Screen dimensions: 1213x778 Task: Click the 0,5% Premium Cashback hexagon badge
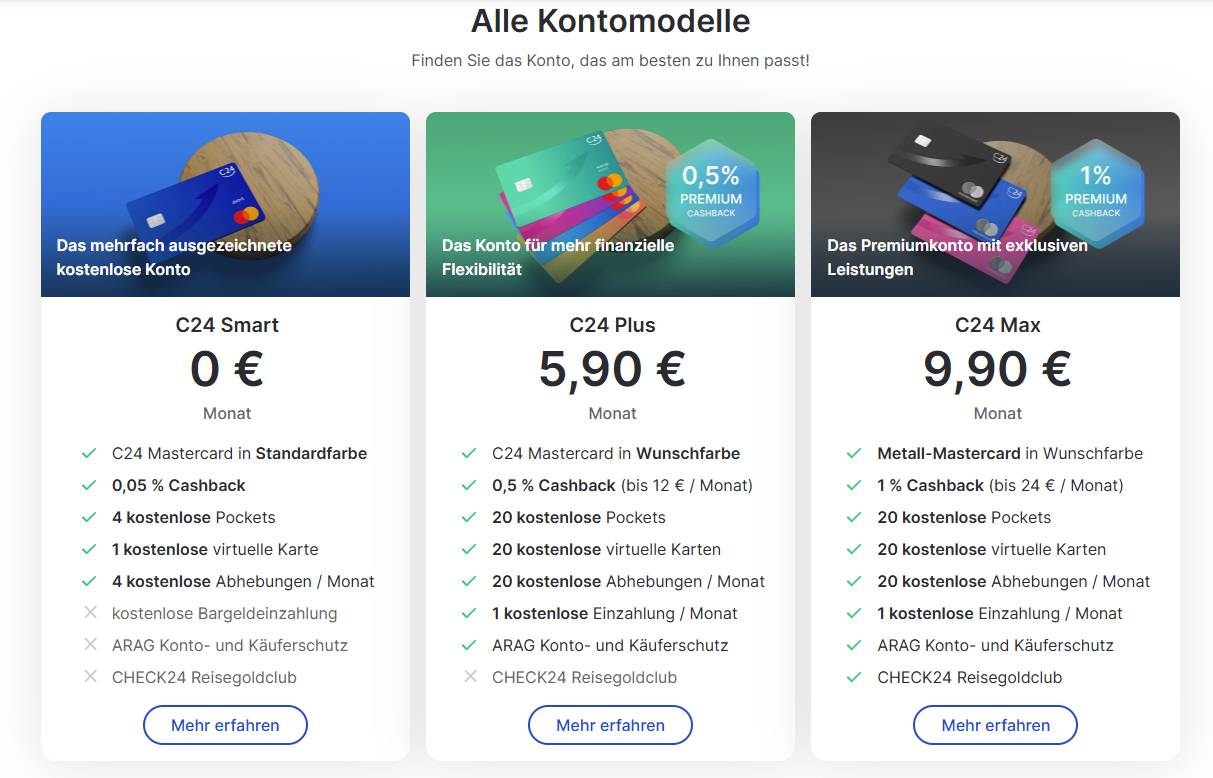tap(710, 192)
